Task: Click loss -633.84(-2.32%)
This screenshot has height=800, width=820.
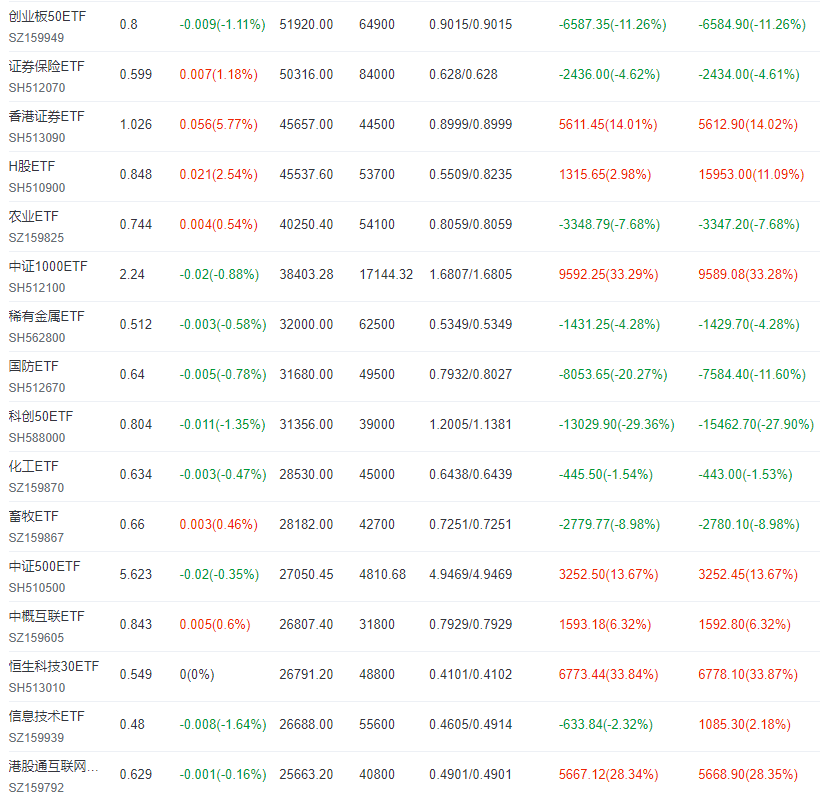Action: click(606, 725)
